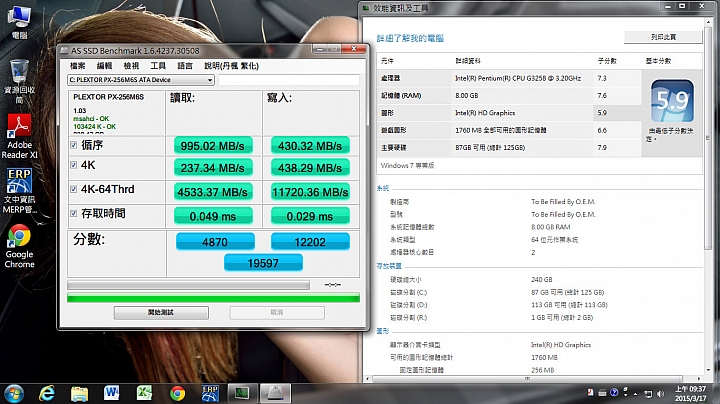720x404 pixels.
Task: Click the 開始測試 start test button
Action: click(x=161, y=313)
